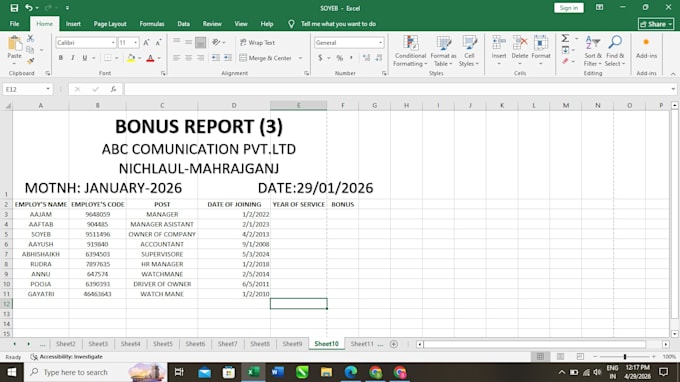Select the Sheet9 tab

coord(292,344)
